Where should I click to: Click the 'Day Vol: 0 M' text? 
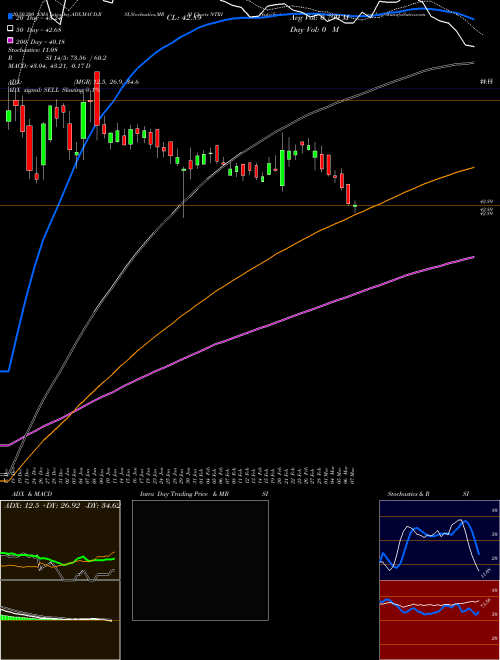click(314, 29)
